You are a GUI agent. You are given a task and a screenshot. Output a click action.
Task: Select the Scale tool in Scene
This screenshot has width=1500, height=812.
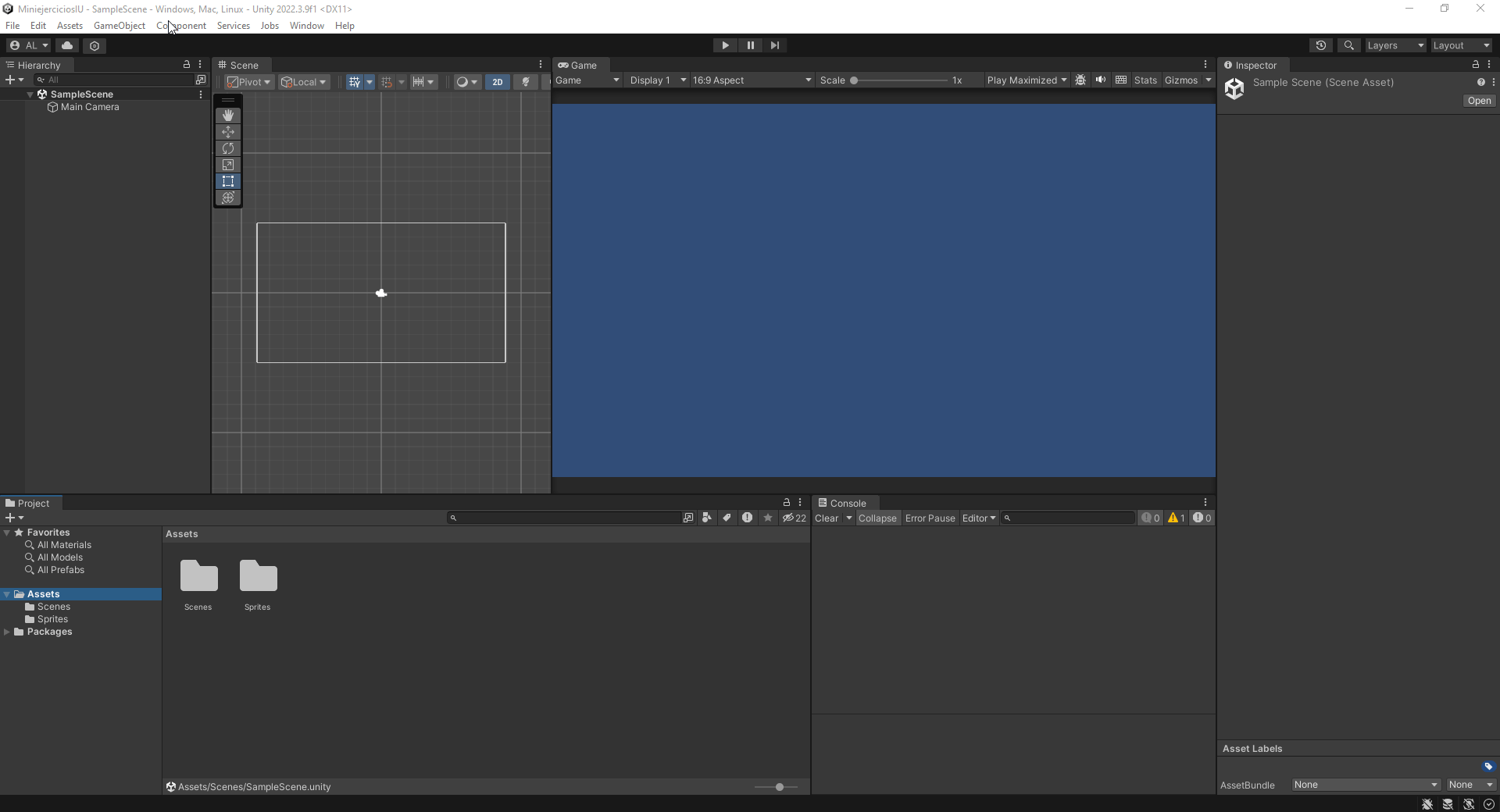(x=228, y=165)
